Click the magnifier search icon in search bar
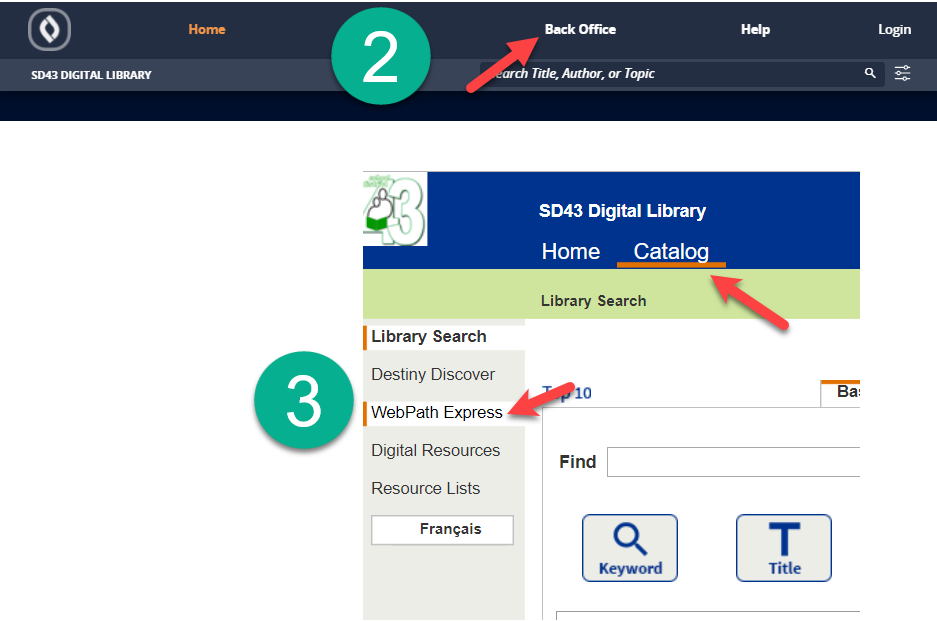 pyautogui.click(x=870, y=73)
